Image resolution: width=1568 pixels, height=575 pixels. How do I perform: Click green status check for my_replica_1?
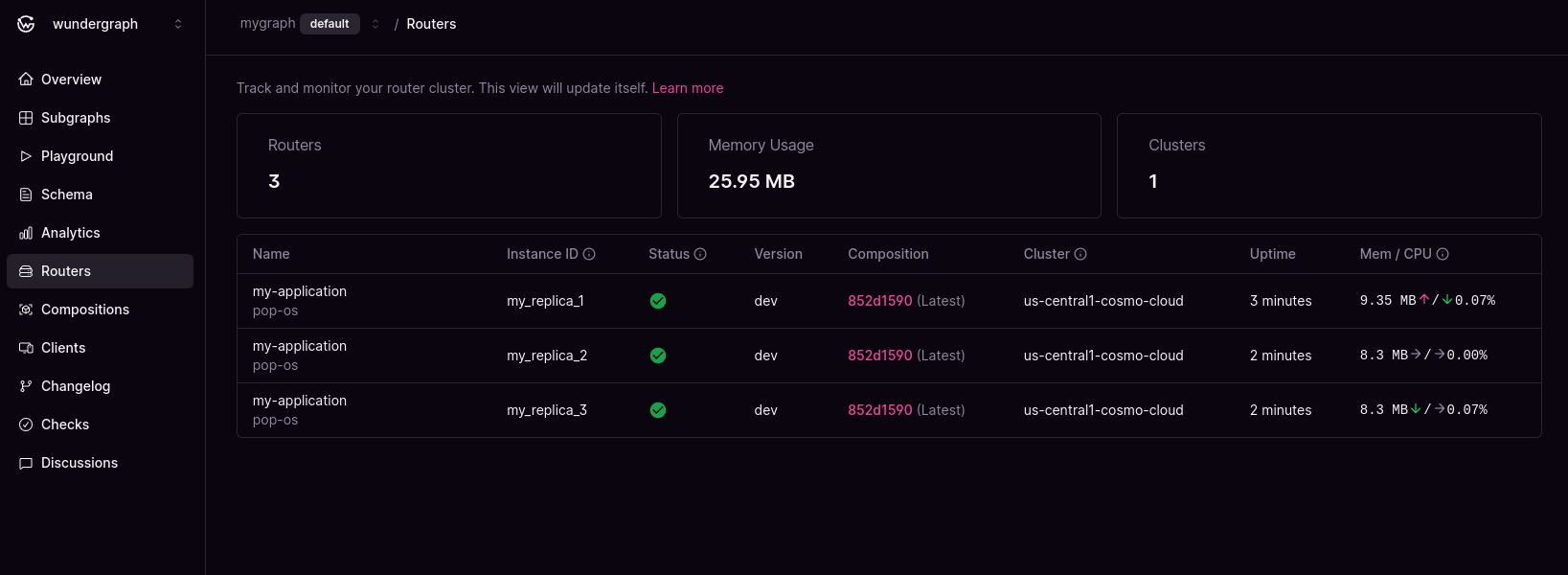658,301
